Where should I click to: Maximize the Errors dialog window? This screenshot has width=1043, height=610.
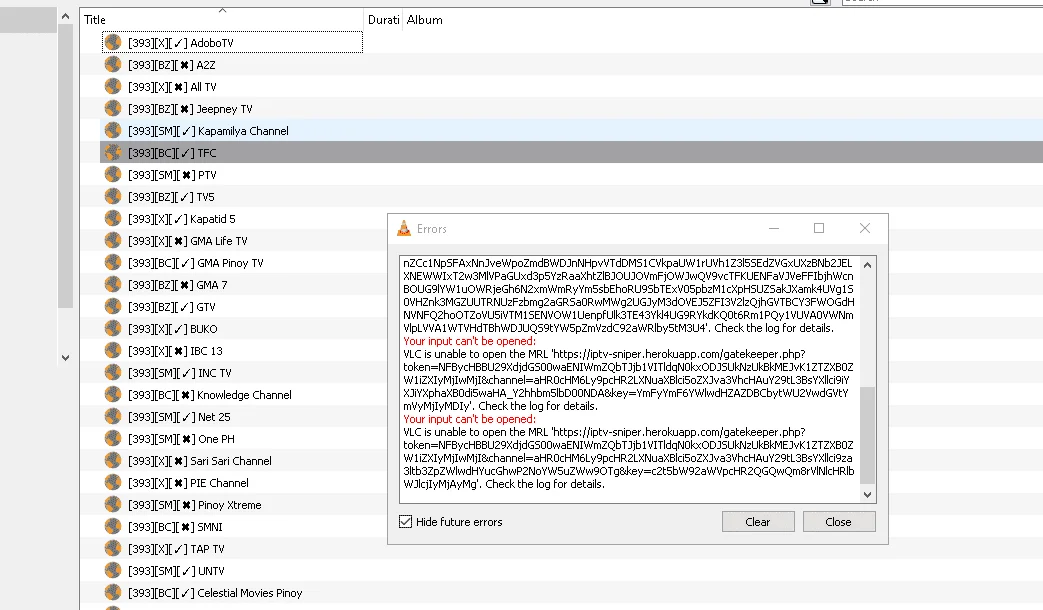coord(819,228)
